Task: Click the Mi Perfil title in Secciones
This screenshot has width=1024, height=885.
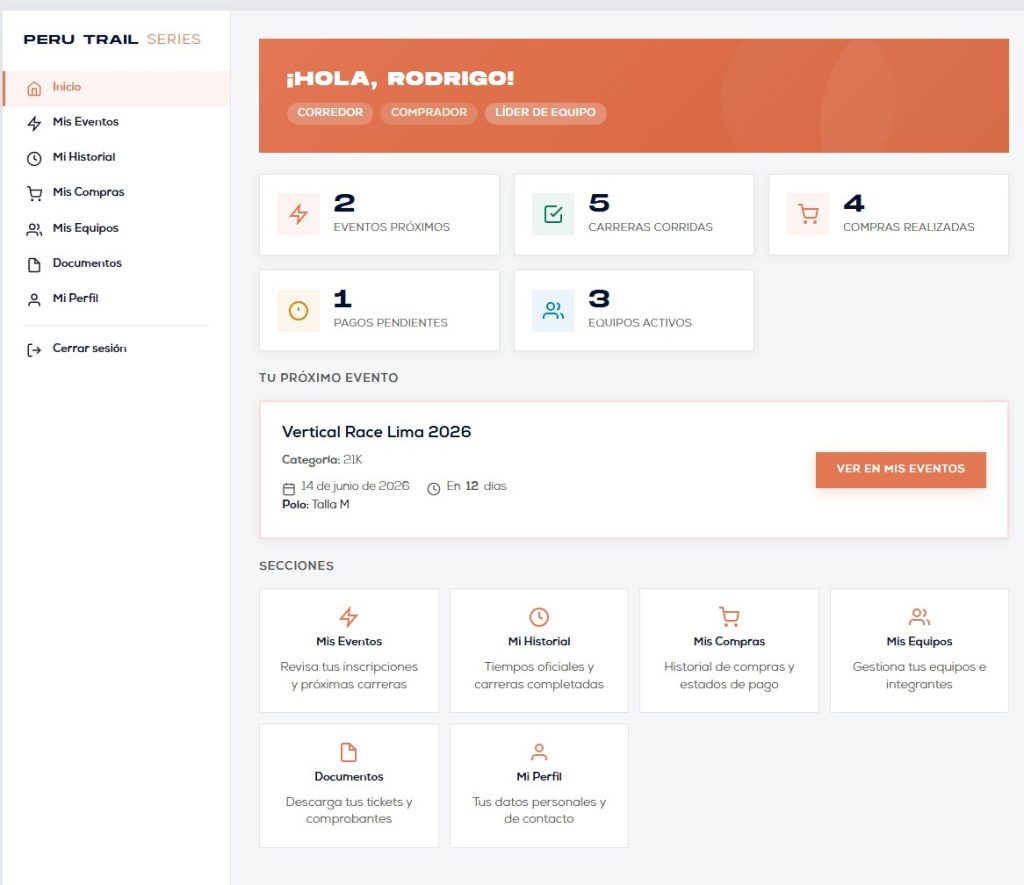Action: (x=539, y=777)
